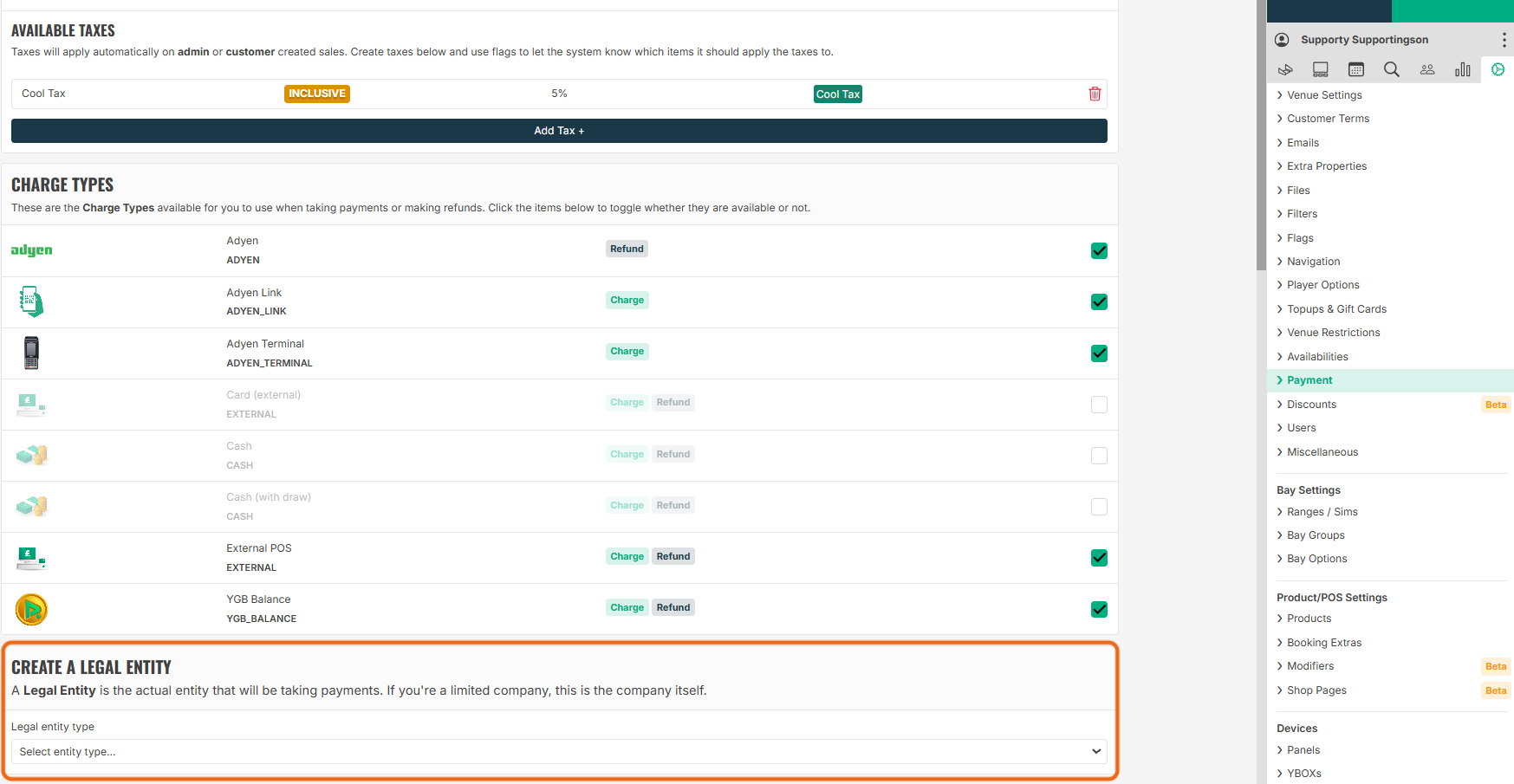1514x784 pixels.
Task: Delete the Cool Tax entry
Action: (1095, 94)
